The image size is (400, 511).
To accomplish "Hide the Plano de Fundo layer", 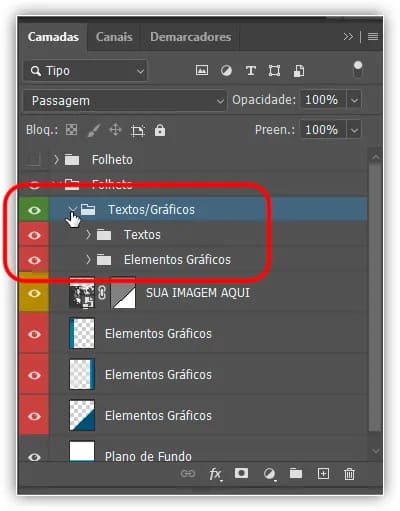I will click(x=34, y=457).
